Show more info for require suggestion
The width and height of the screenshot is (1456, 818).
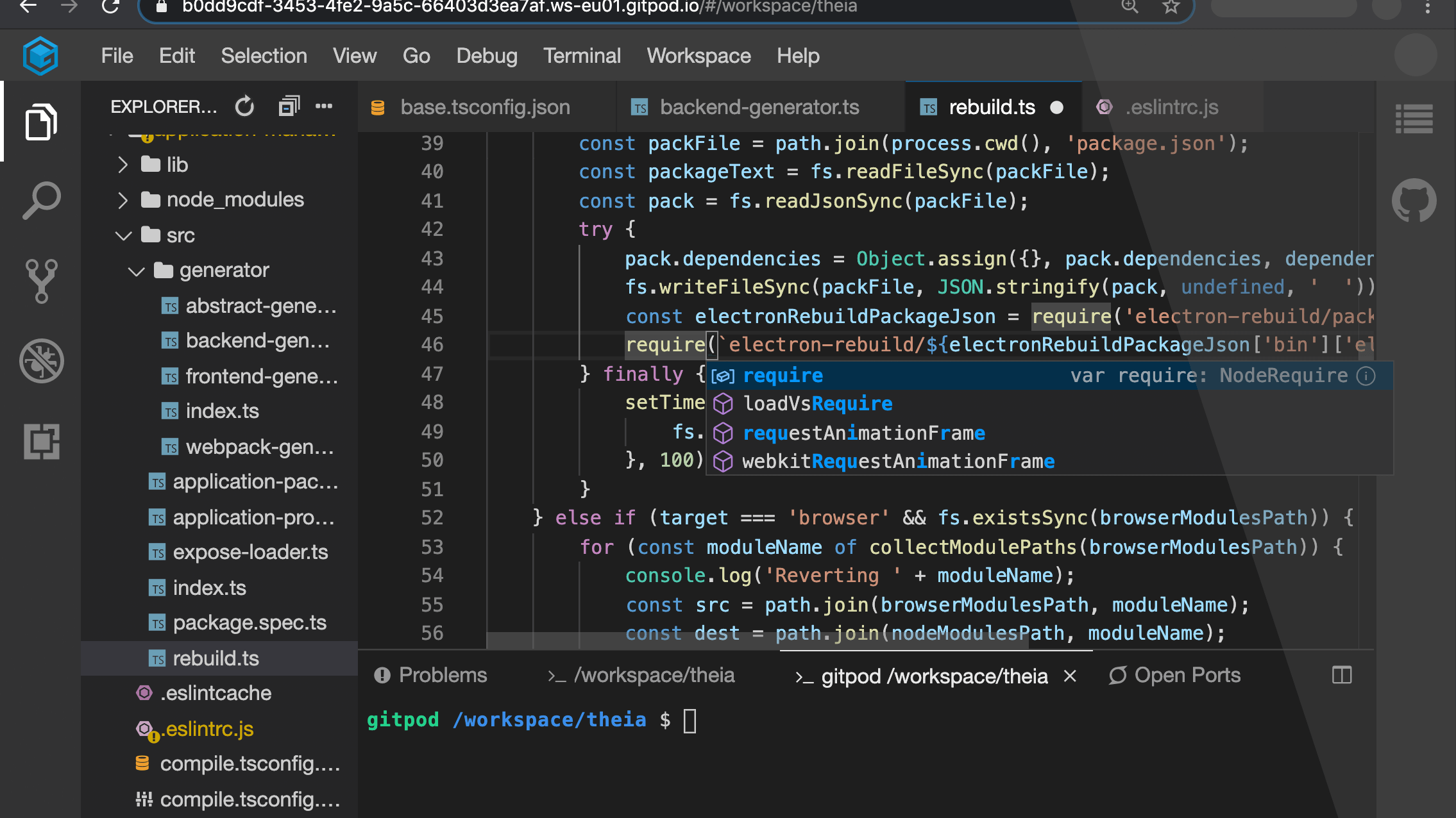[x=1366, y=376]
